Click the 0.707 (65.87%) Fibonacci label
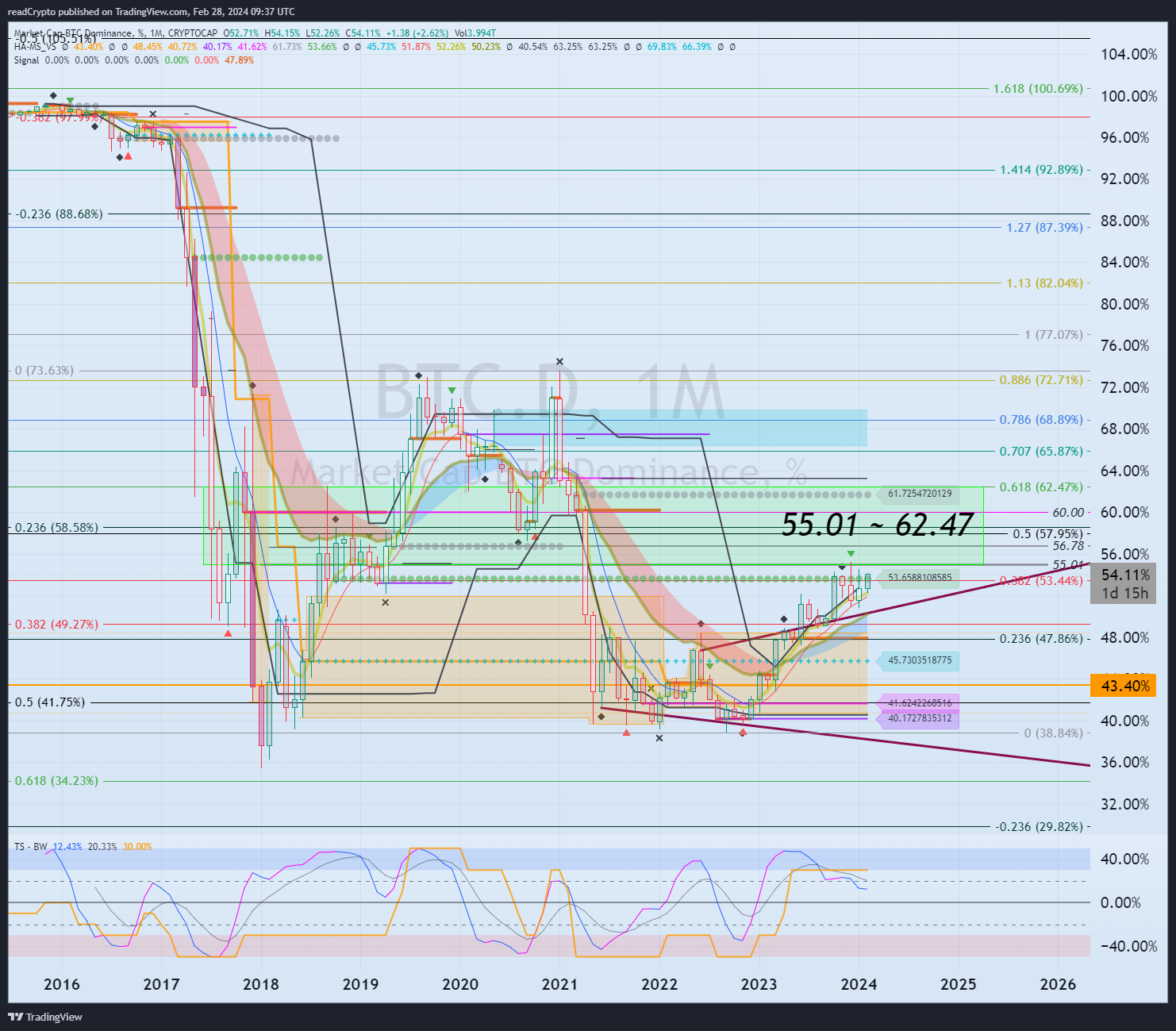The width and height of the screenshot is (1176, 1031). (x=1041, y=451)
